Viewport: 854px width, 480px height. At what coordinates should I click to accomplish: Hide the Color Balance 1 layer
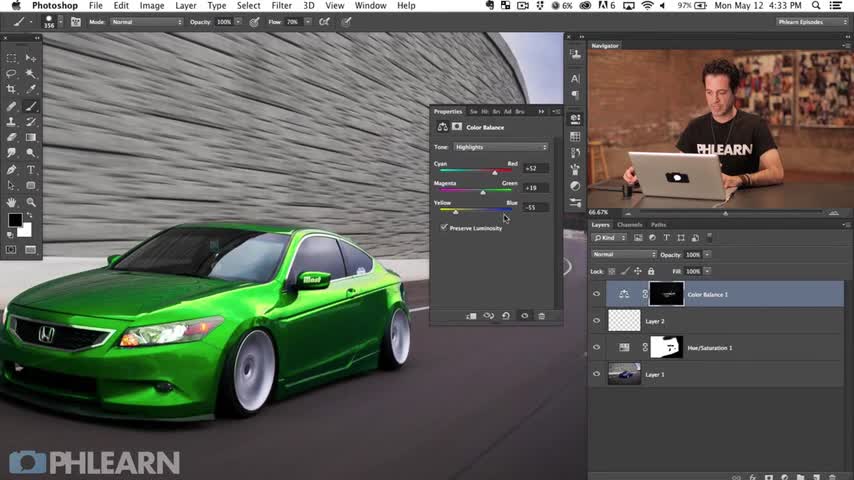pyautogui.click(x=596, y=294)
